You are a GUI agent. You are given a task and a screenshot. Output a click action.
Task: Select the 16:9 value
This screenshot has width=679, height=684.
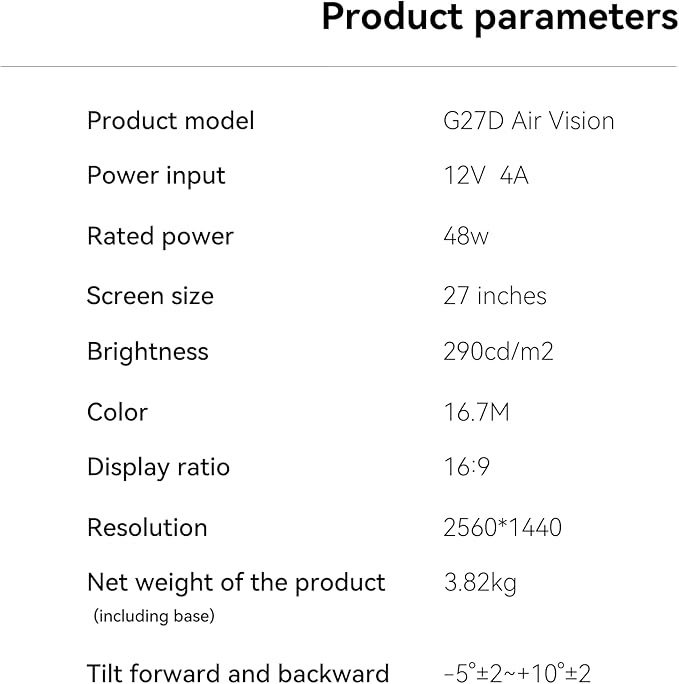tap(466, 467)
